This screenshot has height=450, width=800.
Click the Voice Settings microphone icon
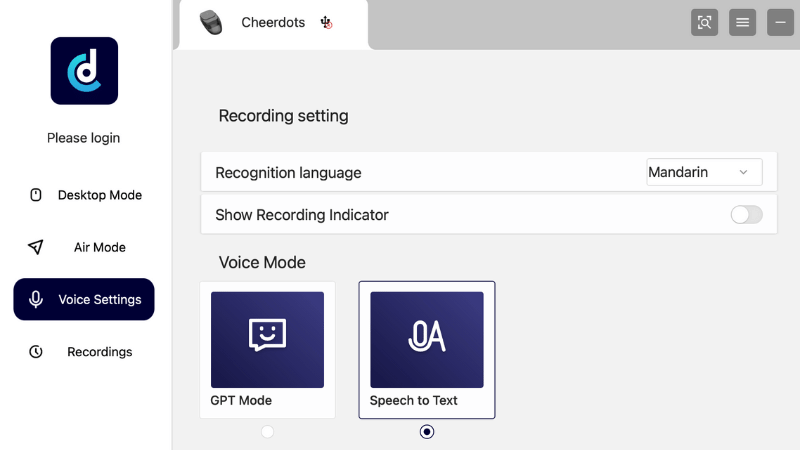point(36,299)
